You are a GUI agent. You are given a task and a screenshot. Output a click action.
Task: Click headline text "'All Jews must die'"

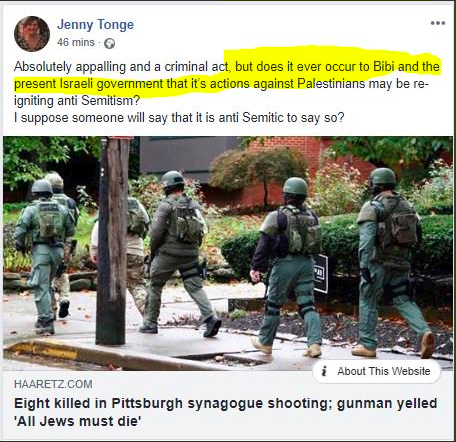[77, 421]
